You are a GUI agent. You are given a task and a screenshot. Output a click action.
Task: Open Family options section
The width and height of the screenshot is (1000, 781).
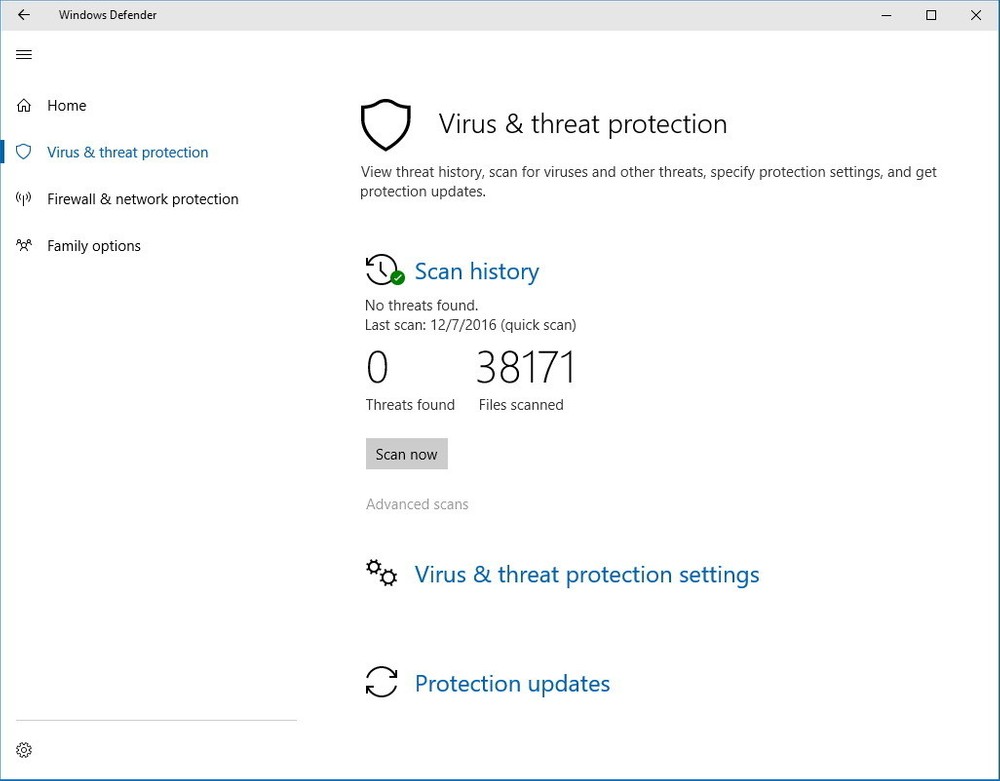click(x=94, y=246)
